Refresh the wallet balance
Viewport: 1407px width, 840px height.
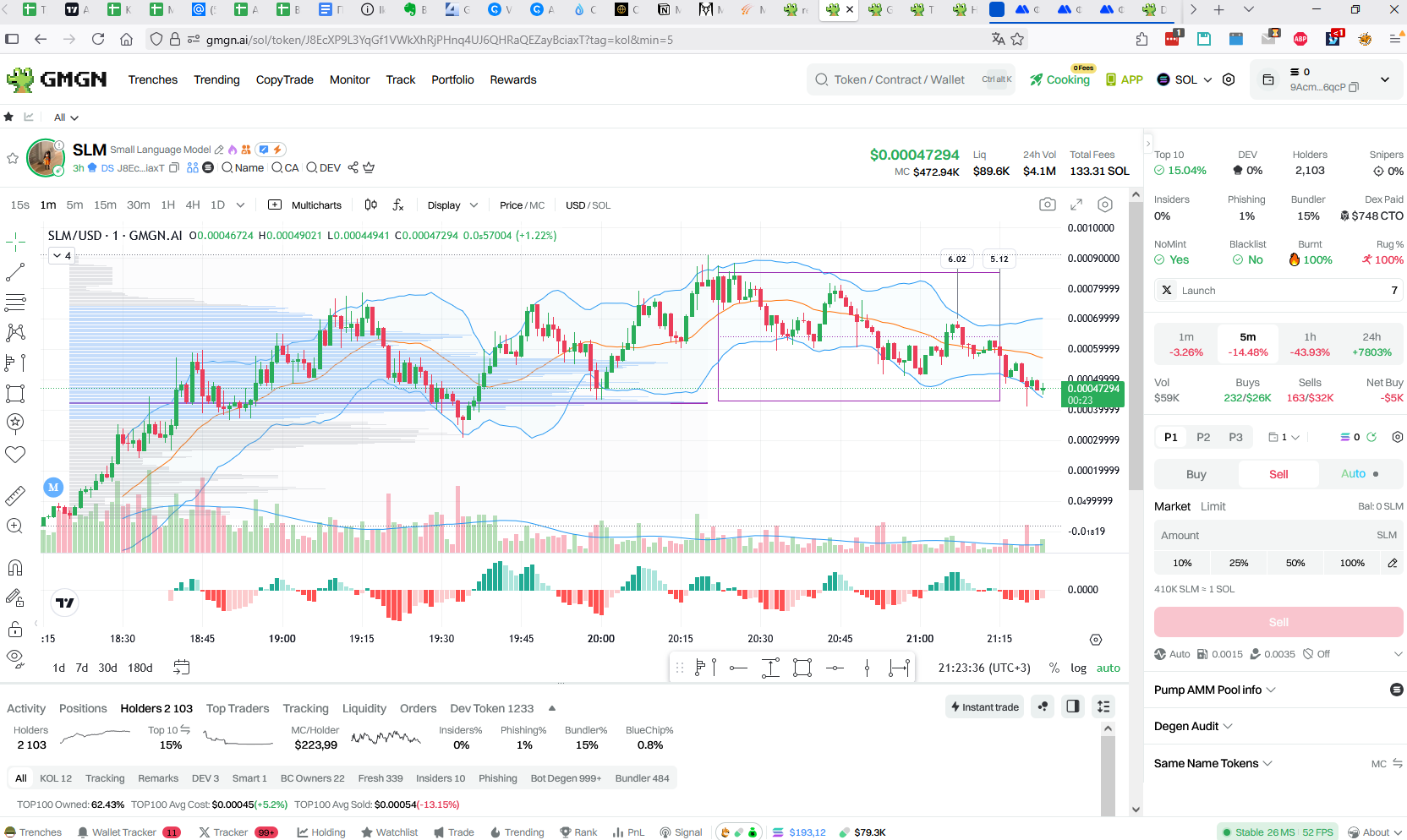(1371, 437)
